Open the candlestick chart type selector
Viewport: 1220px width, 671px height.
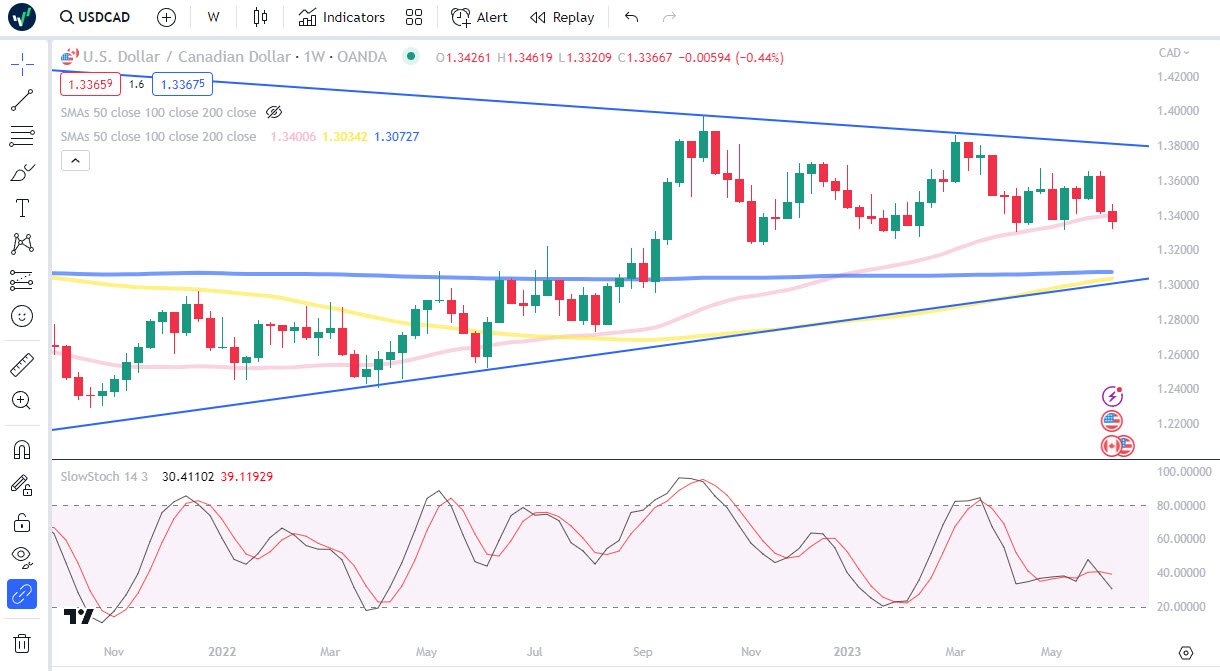pos(261,17)
